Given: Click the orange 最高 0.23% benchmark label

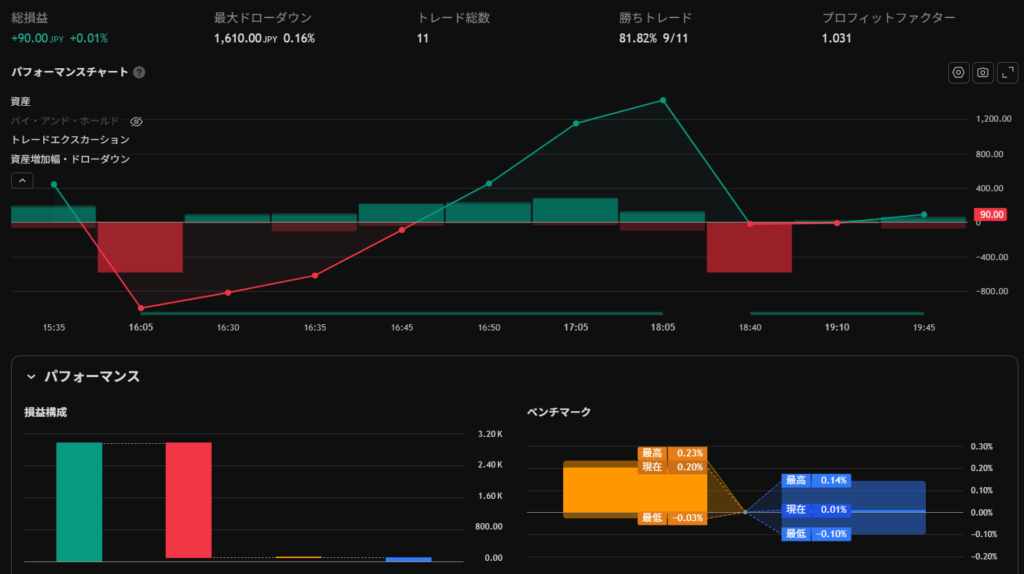Looking at the screenshot, I should [673, 453].
